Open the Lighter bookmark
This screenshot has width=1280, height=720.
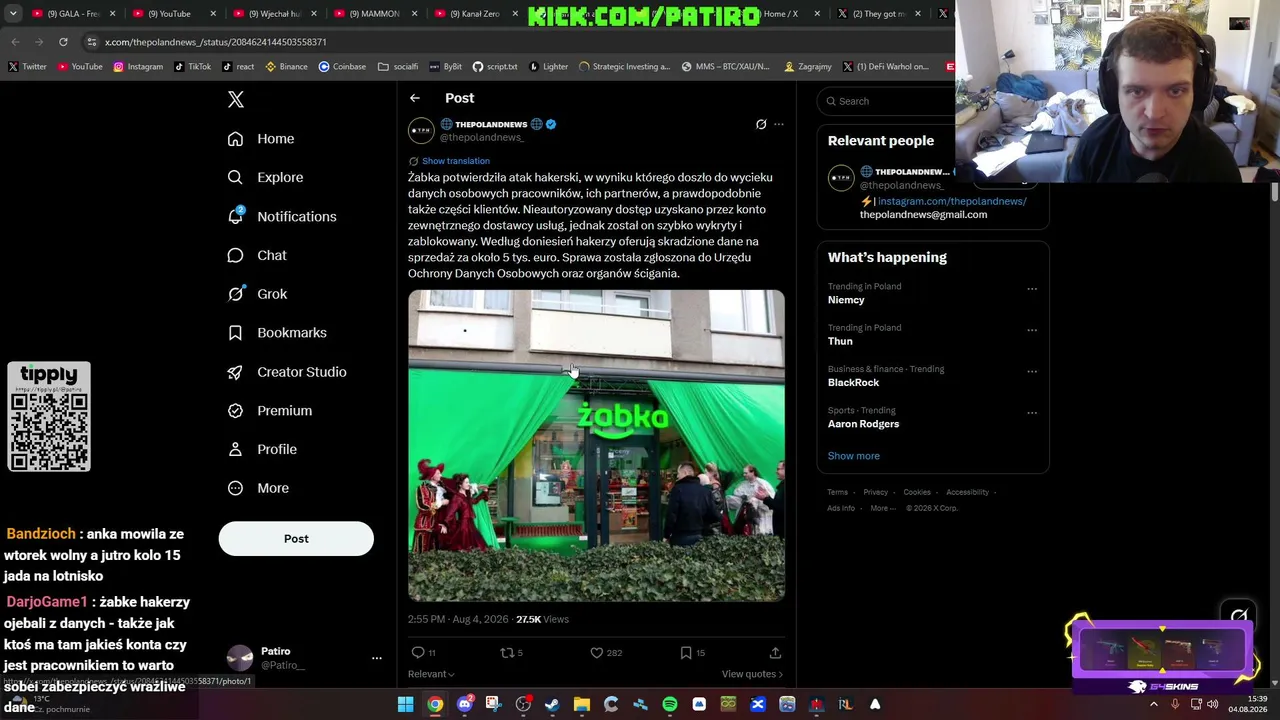click(x=548, y=67)
